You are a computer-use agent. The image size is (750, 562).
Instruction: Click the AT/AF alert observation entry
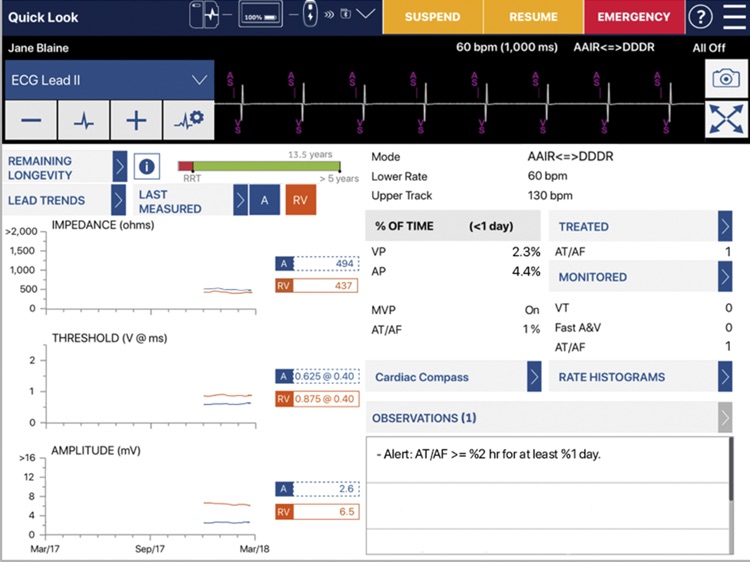[x=488, y=454]
